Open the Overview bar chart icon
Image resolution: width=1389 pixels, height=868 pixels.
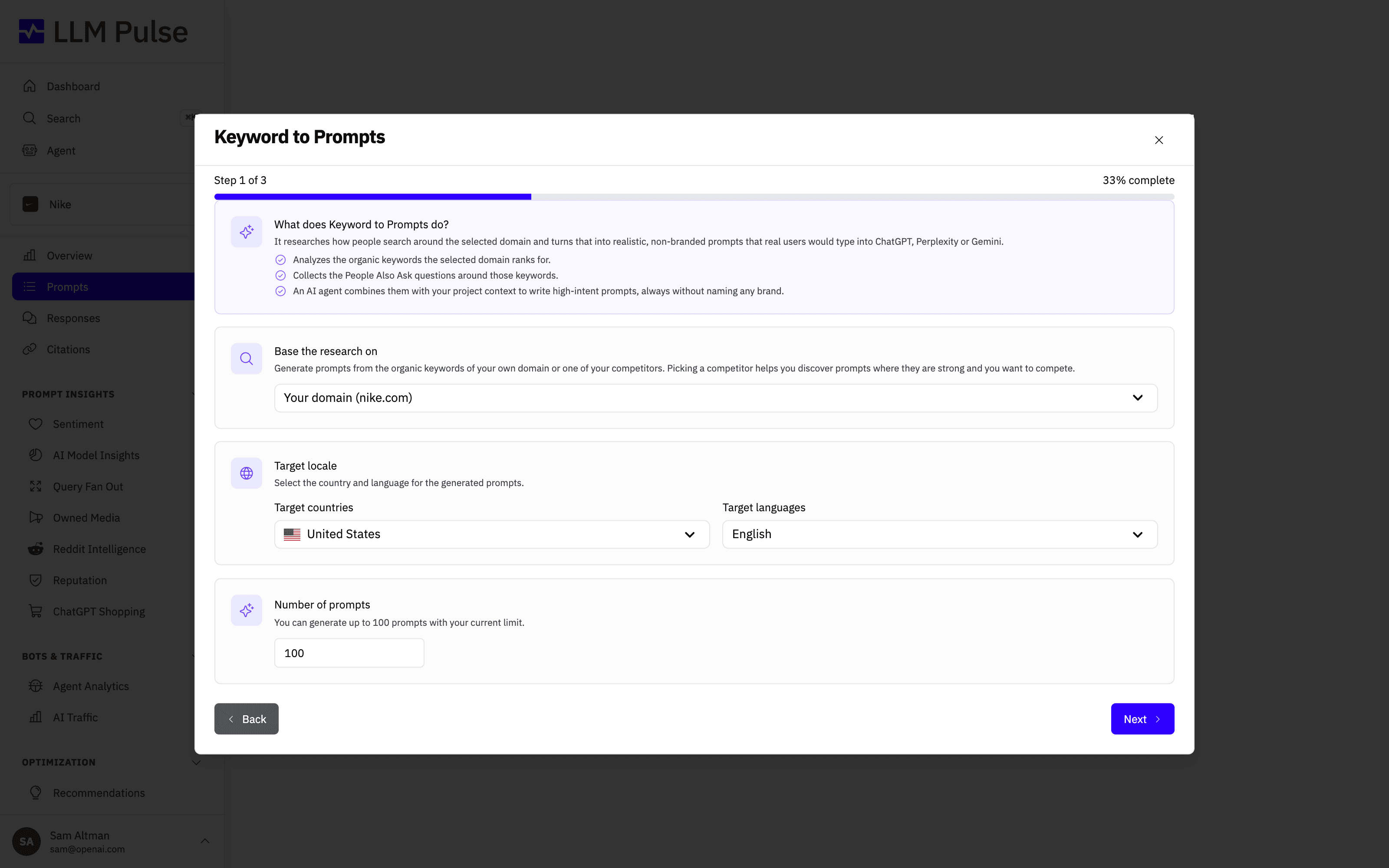click(30, 256)
